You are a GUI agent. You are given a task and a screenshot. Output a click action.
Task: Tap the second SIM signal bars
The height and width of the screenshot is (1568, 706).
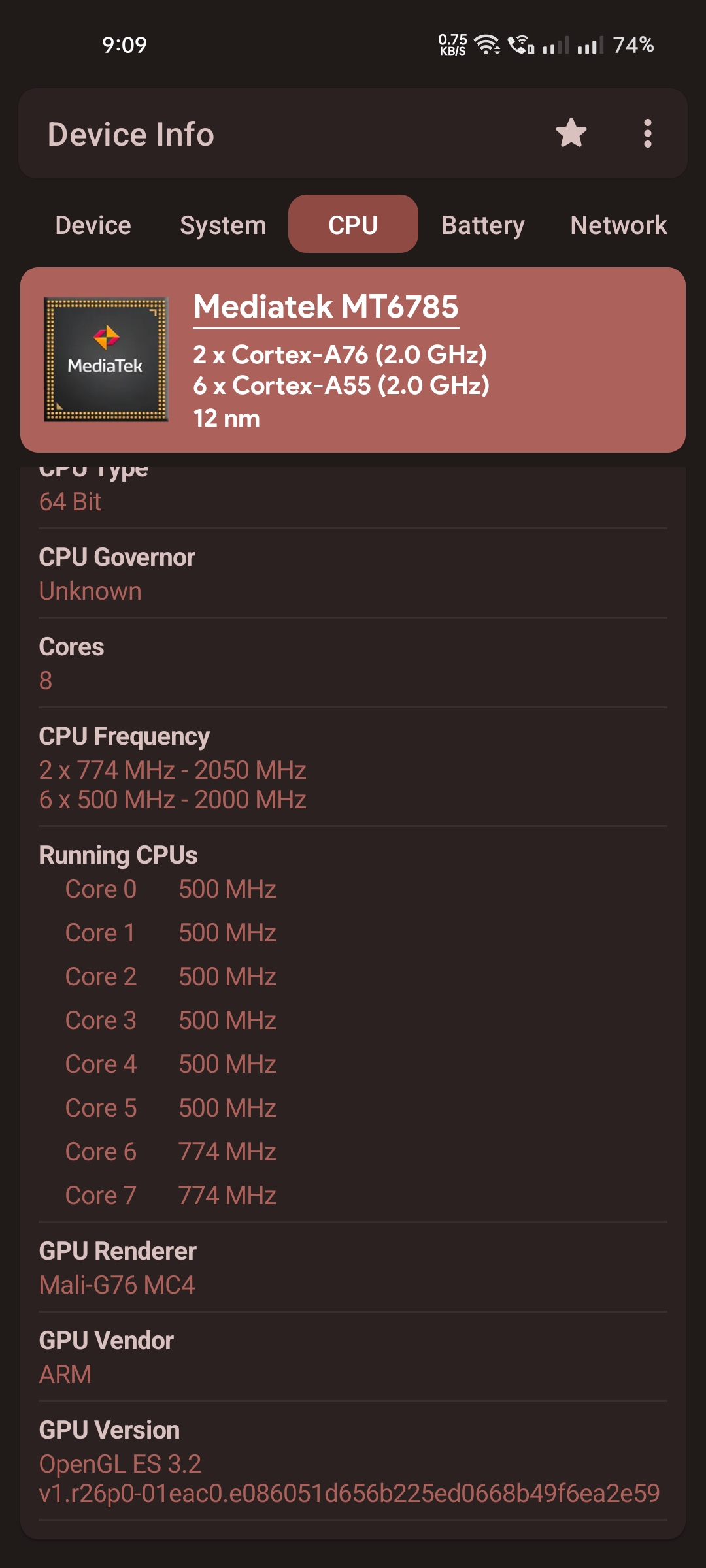click(x=590, y=44)
